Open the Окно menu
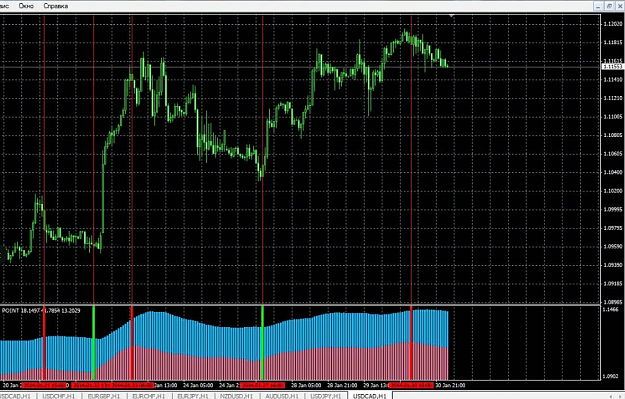 point(26,6)
